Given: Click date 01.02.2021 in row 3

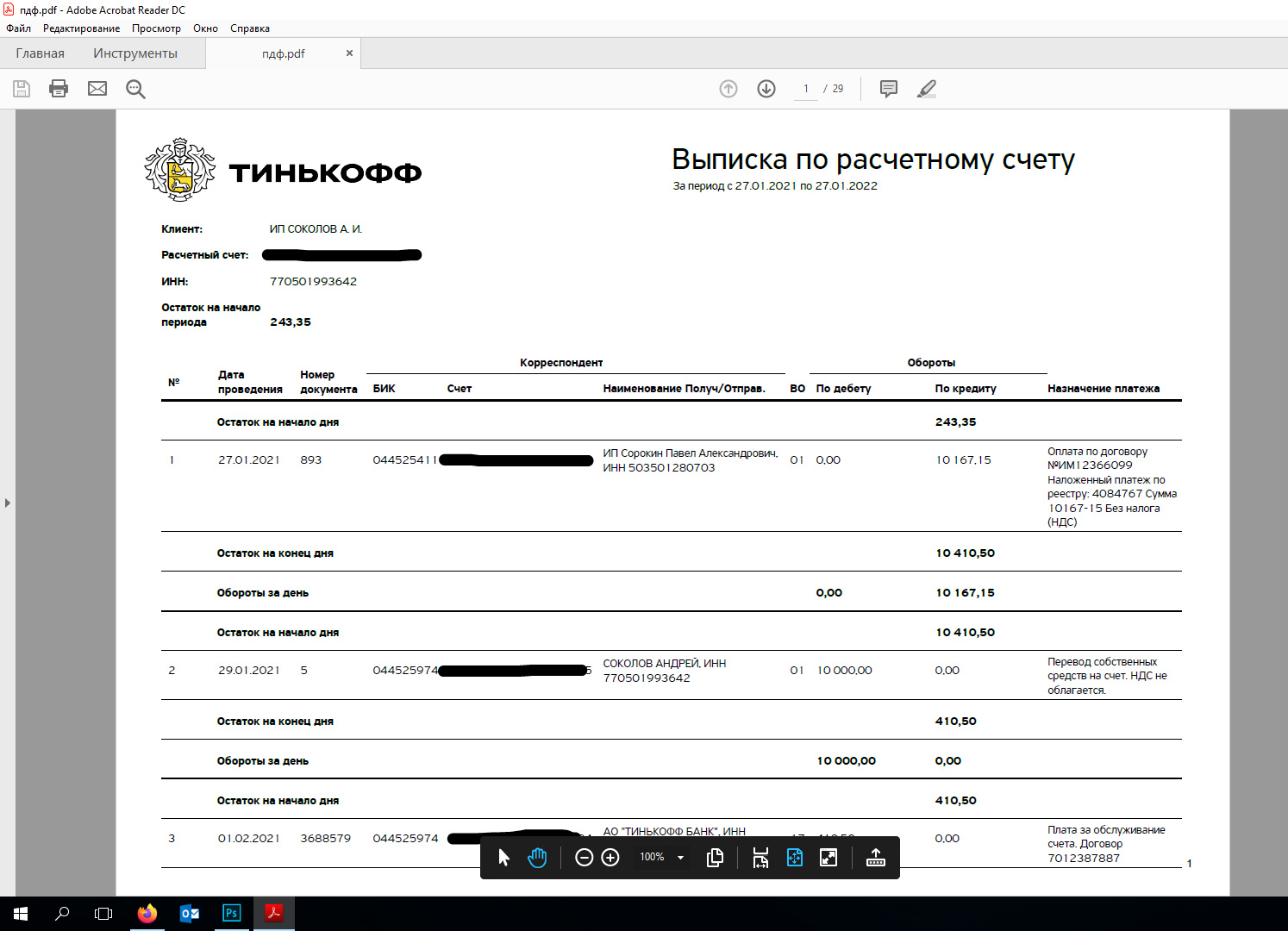Looking at the screenshot, I should (x=249, y=839).
